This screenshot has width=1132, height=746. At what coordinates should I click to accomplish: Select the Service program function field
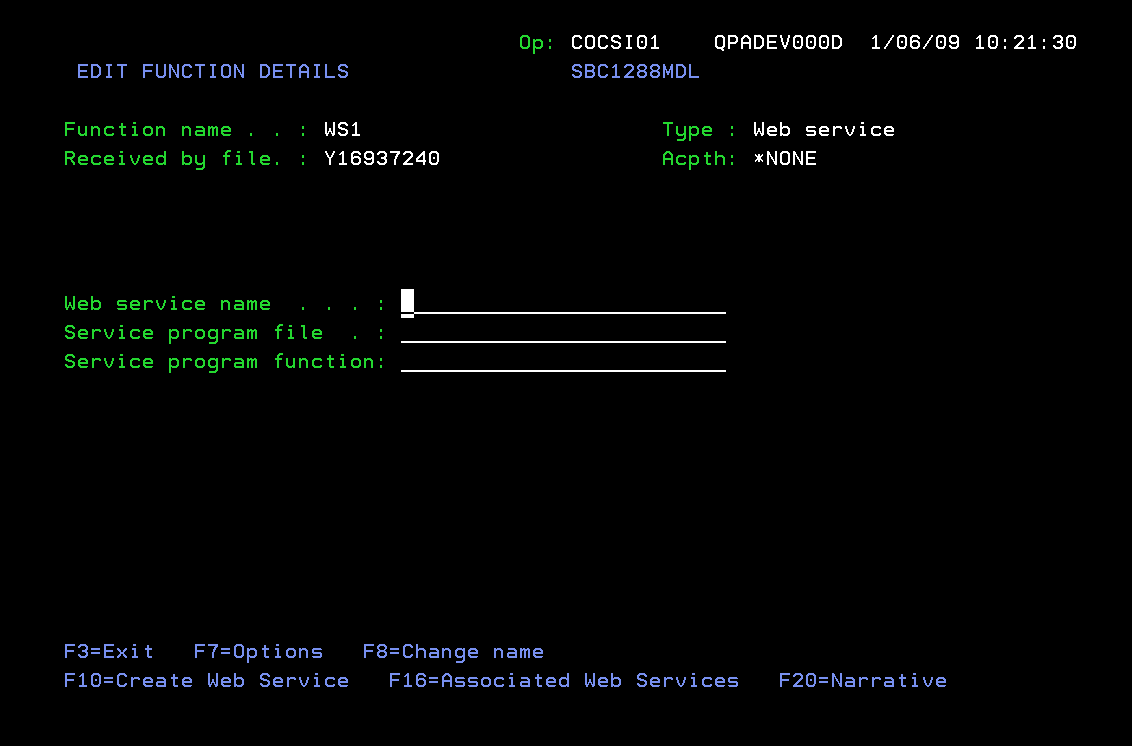coord(563,361)
